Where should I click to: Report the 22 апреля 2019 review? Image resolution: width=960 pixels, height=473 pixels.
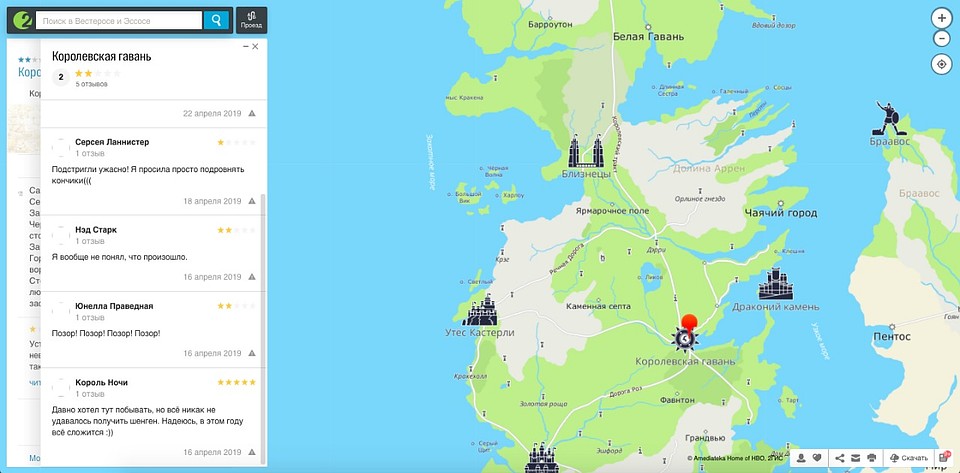coord(252,114)
